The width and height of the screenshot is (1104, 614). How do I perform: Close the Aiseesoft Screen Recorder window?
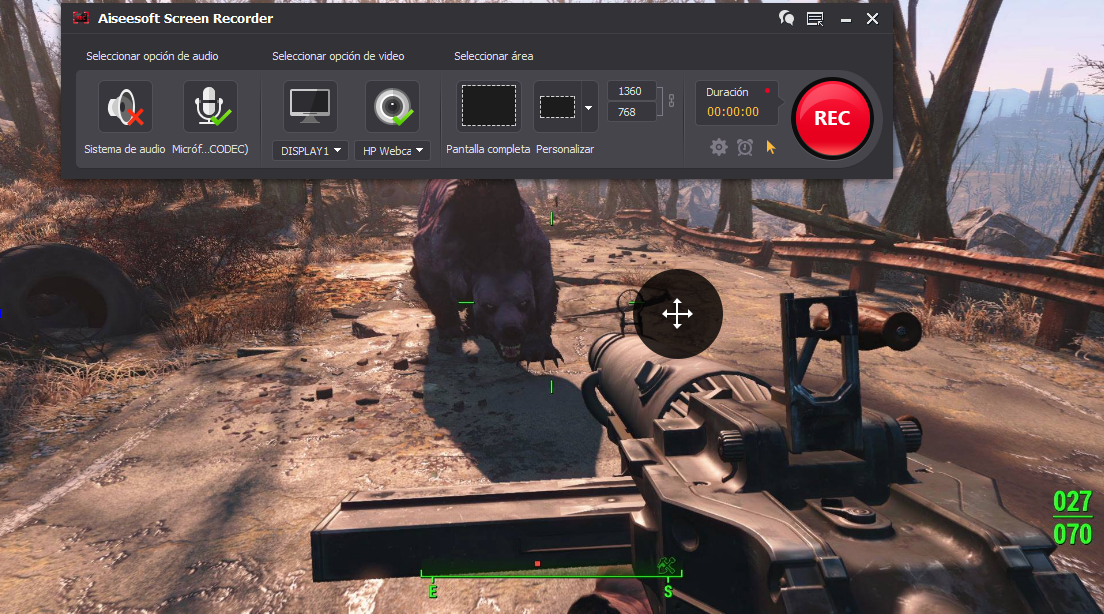[x=872, y=19]
